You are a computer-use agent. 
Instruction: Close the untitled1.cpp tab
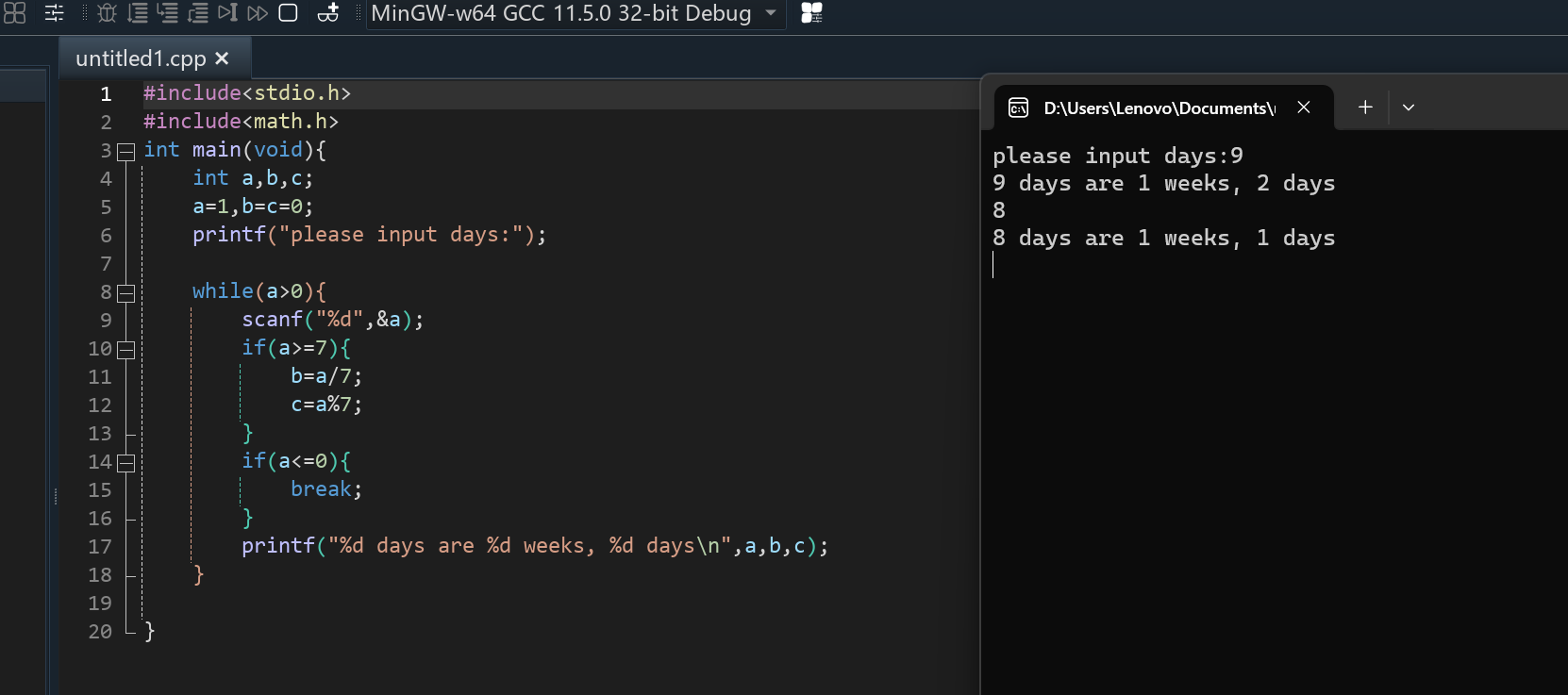coord(223,58)
